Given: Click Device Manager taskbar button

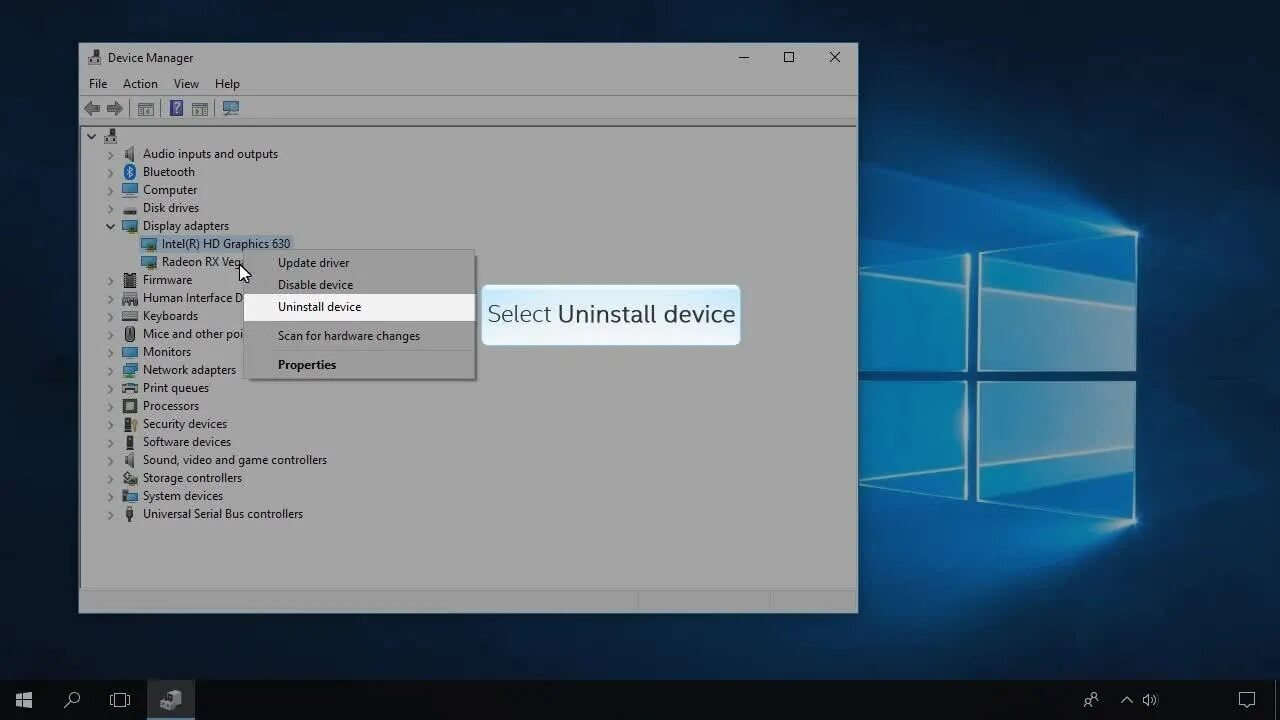Looking at the screenshot, I should point(171,700).
